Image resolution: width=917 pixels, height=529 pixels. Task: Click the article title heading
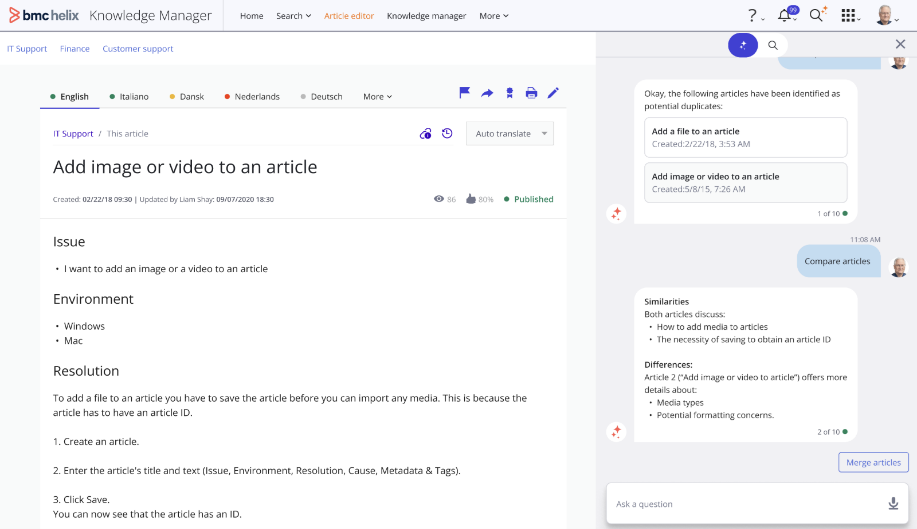[x=185, y=167]
